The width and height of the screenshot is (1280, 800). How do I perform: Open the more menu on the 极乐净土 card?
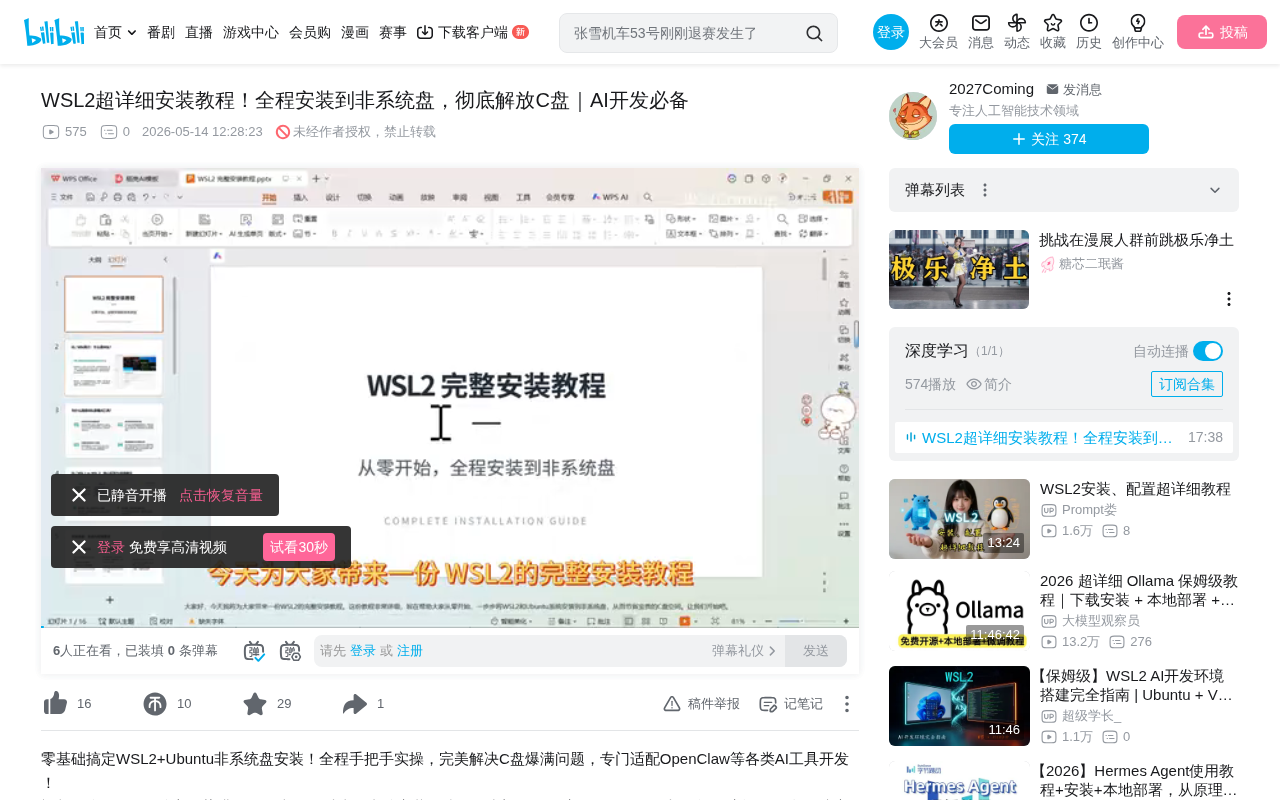click(1229, 299)
